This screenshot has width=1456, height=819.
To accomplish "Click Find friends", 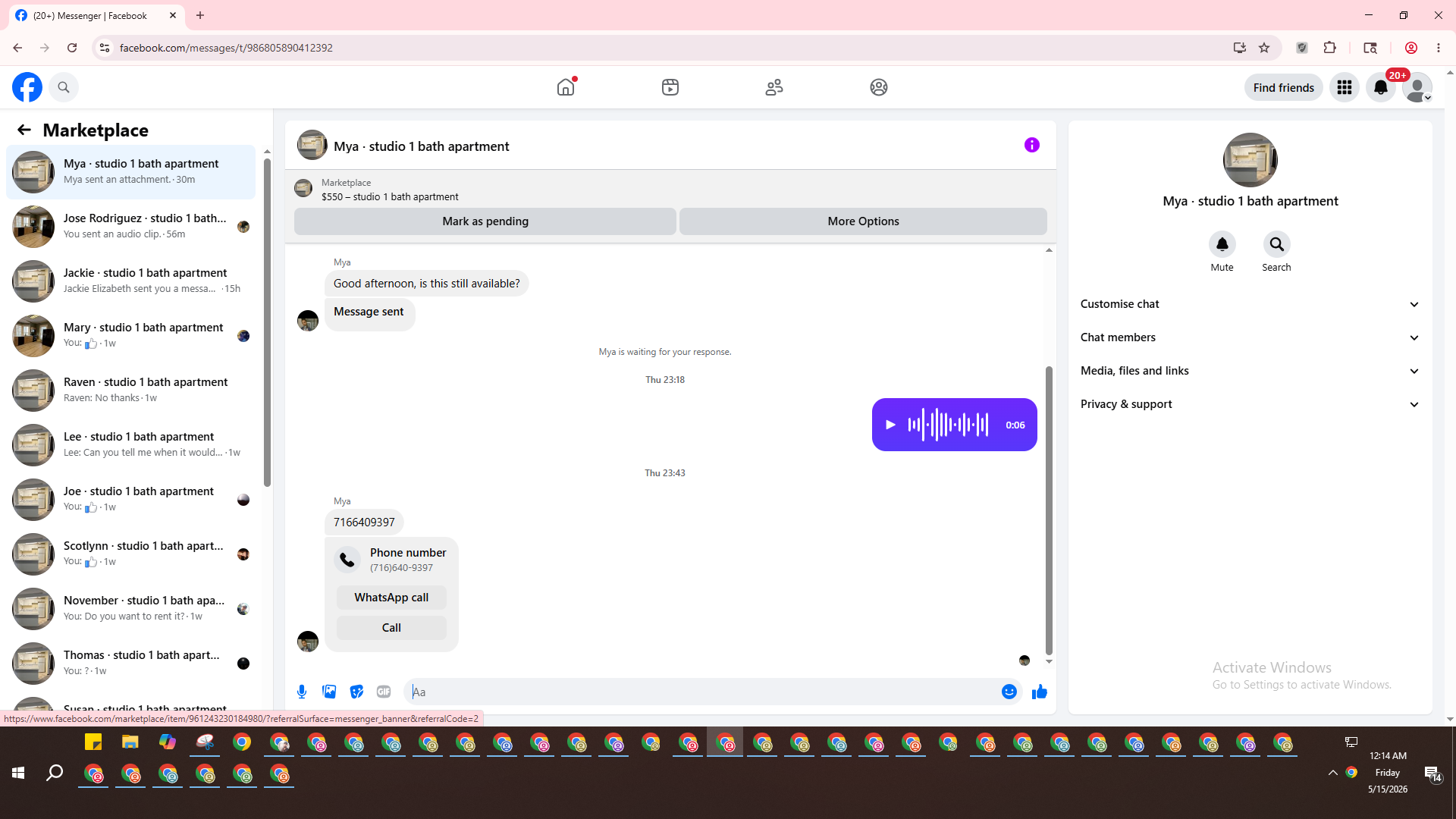I will click(x=1283, y=87).
